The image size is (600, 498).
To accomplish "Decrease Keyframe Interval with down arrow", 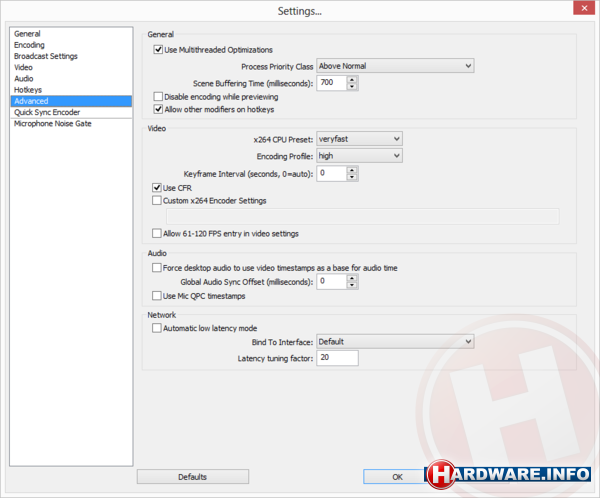I will click(x=352, y=177).
